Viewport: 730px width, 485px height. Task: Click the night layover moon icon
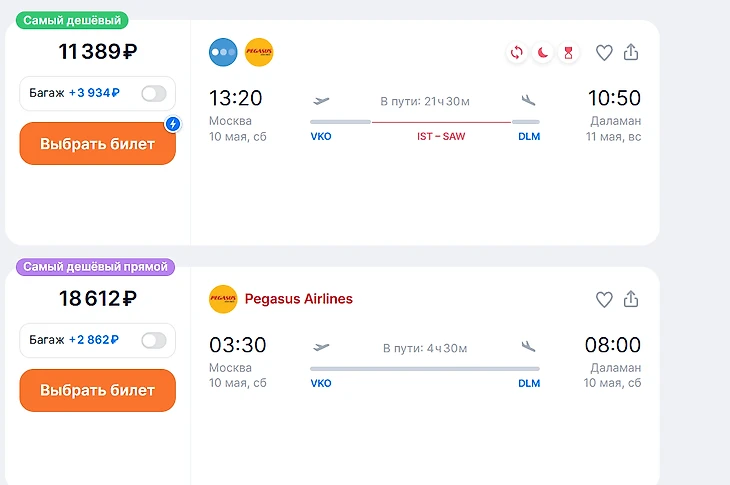(542, 53)
